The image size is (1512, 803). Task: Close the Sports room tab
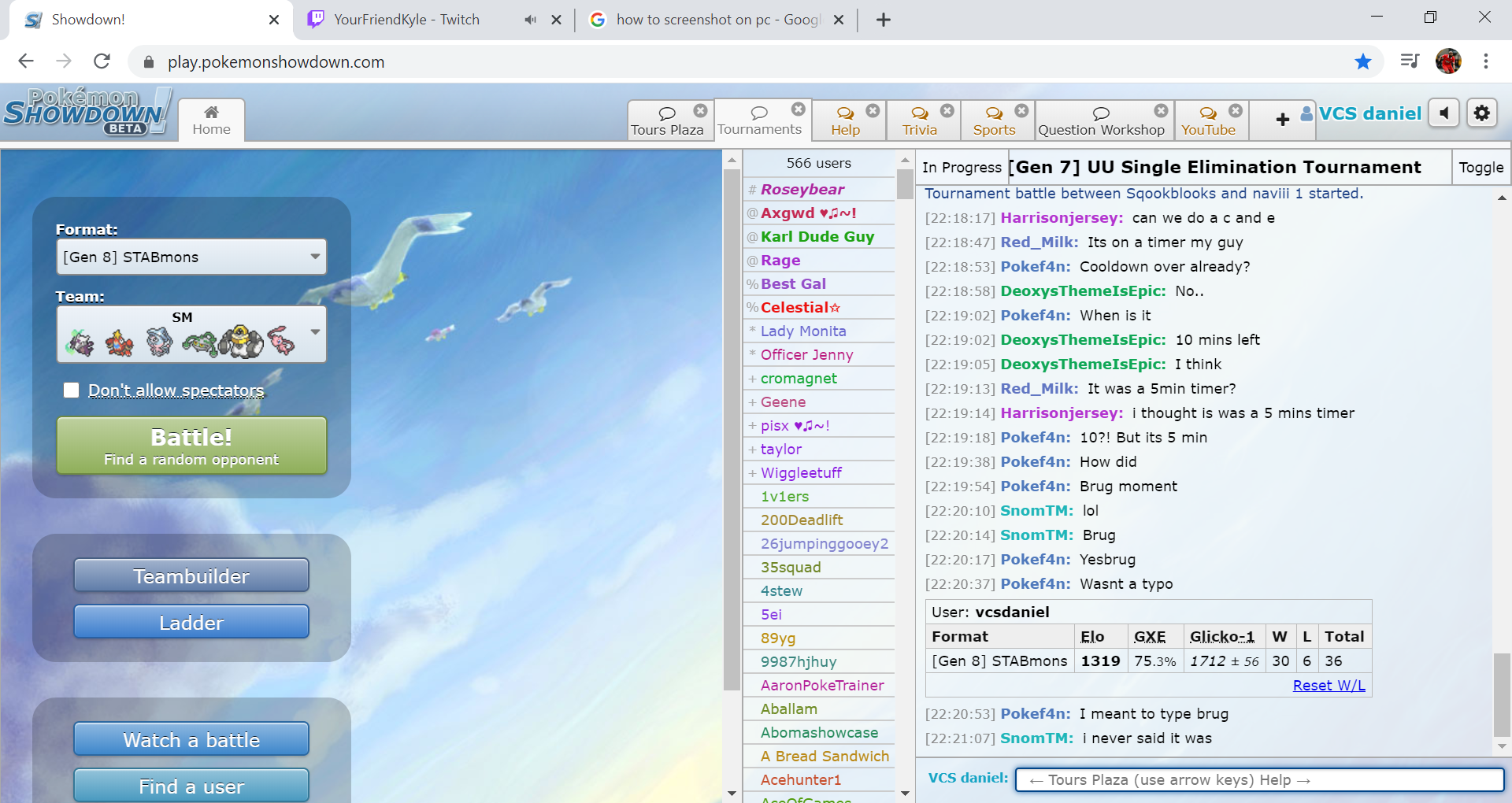pyautogui.click(x=1021, y=110)
